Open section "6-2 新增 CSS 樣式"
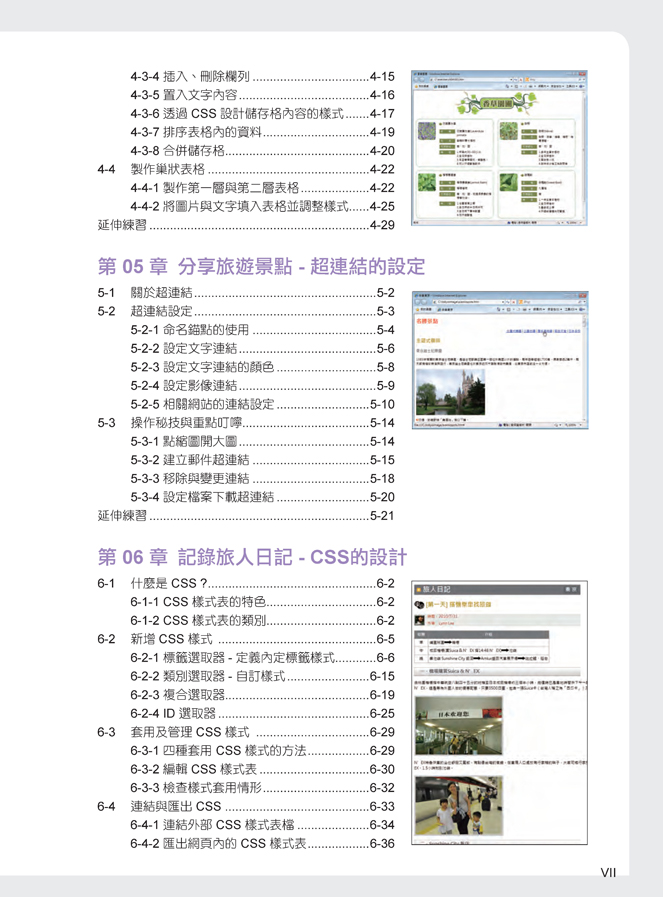Screen dimensions: 663x897 [x=246, y=639]
